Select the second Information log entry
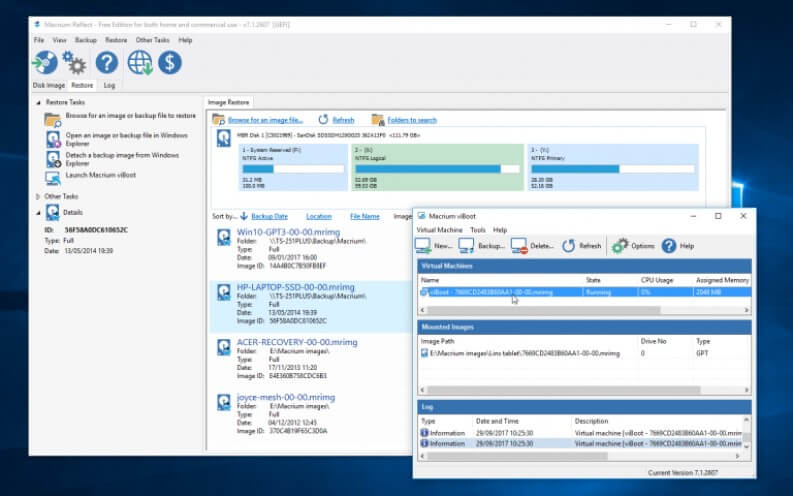Viewport: 793px width, 496px height. click(x=581, y=443)
